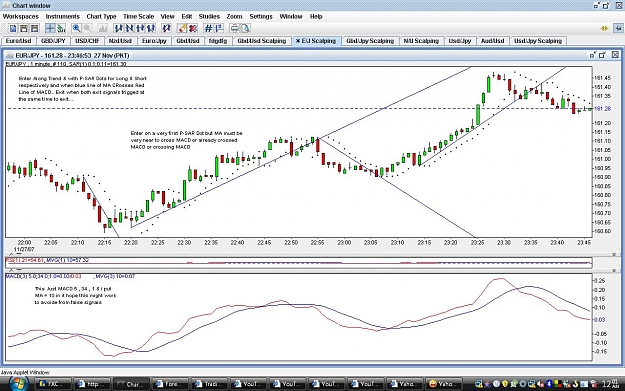Viewport: 625px width, 391px height.
Task: Click the new chart document icon
Action: click(13, 28)
